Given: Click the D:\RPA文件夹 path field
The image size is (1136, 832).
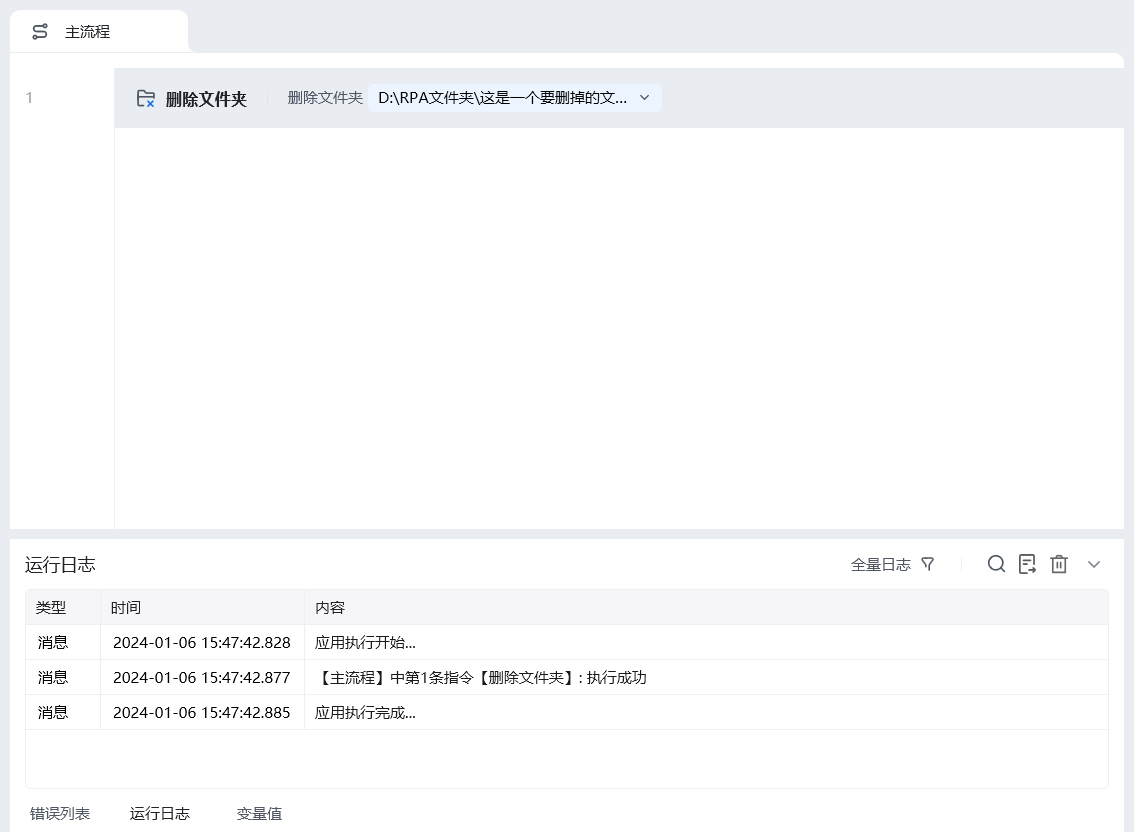Looking at the screenshot, I should (514, 98).
